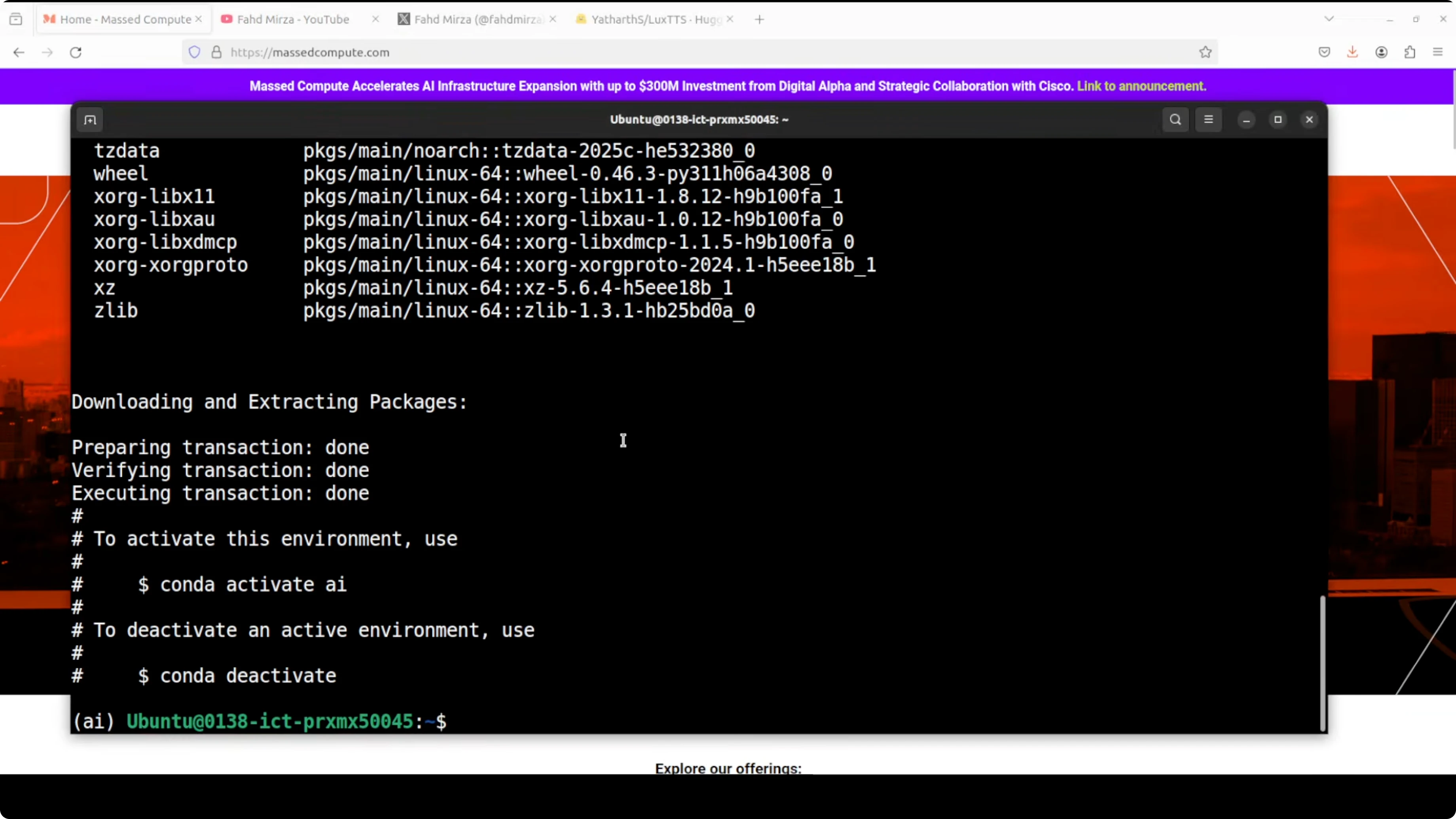Switch to Fahd Mirza - YouTube tab
Viewport: 1456px width, 819px height.
[293, 19]
